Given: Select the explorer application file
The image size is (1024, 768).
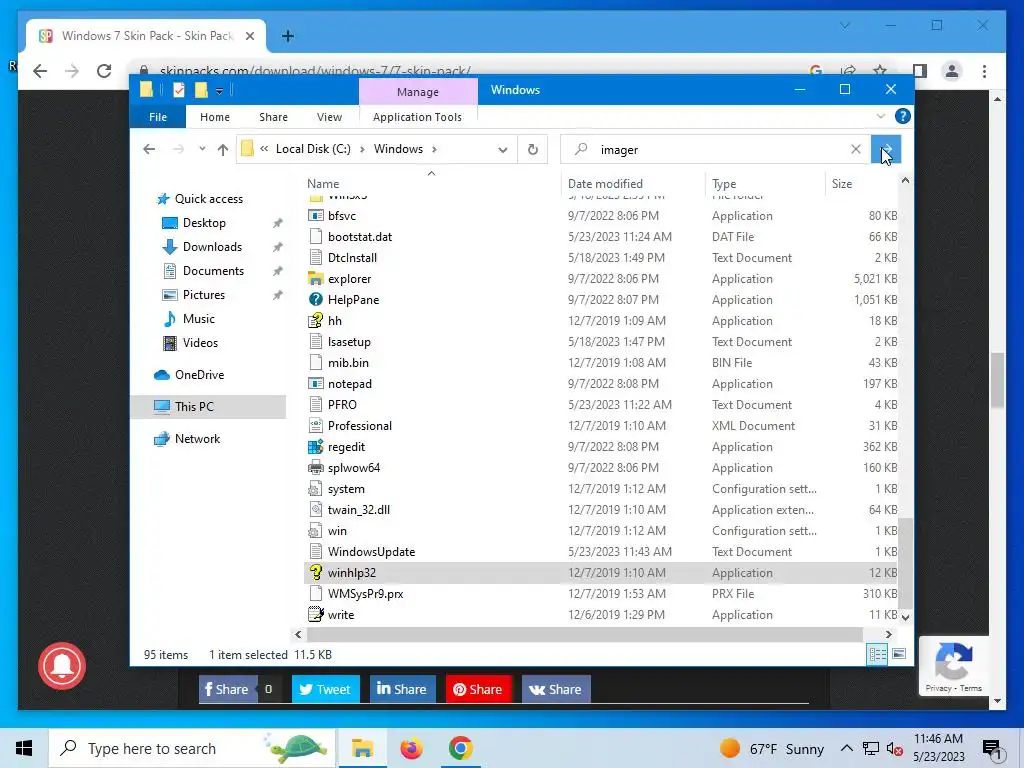Looking at the screenshot, I should pos(349,279).
